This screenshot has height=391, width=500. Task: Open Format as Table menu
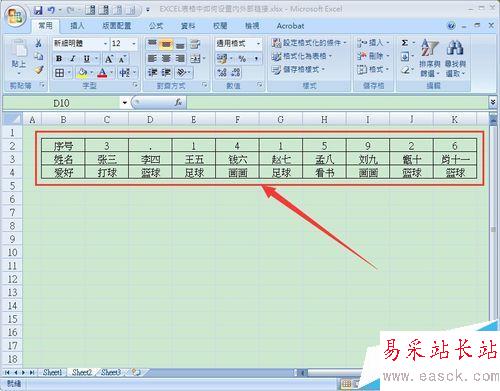point(302,56)
